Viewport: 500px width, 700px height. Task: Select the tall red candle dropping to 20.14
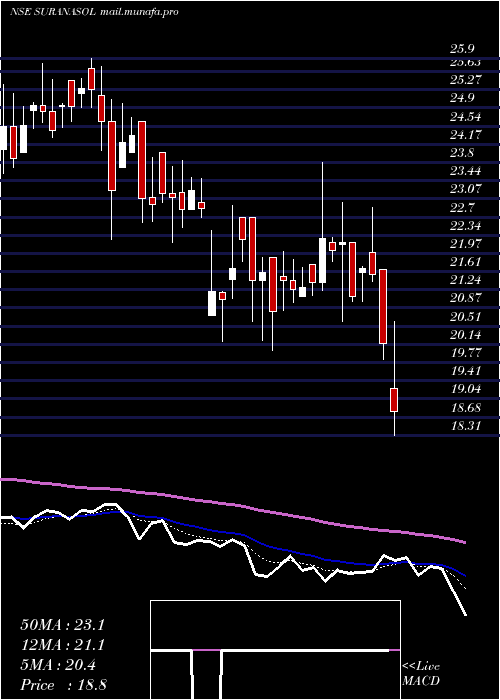[383, 307]
